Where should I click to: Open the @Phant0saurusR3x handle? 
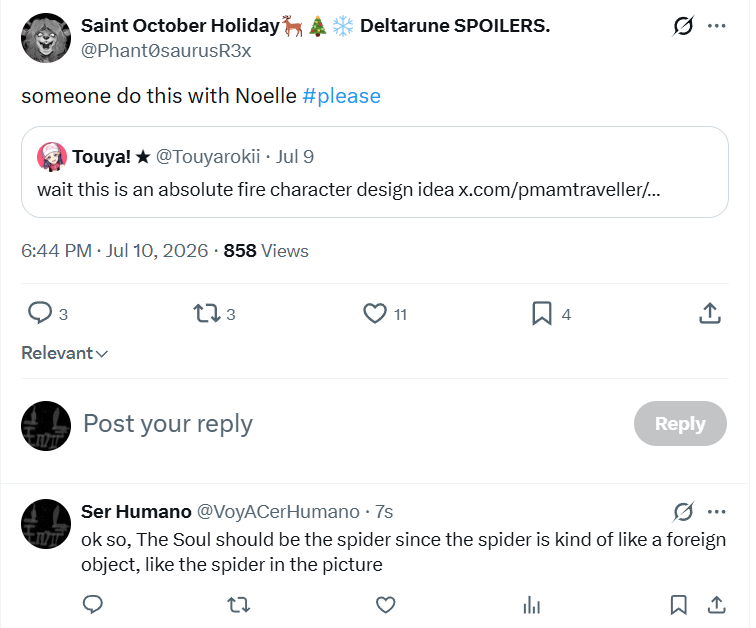[x=166, y=51]
